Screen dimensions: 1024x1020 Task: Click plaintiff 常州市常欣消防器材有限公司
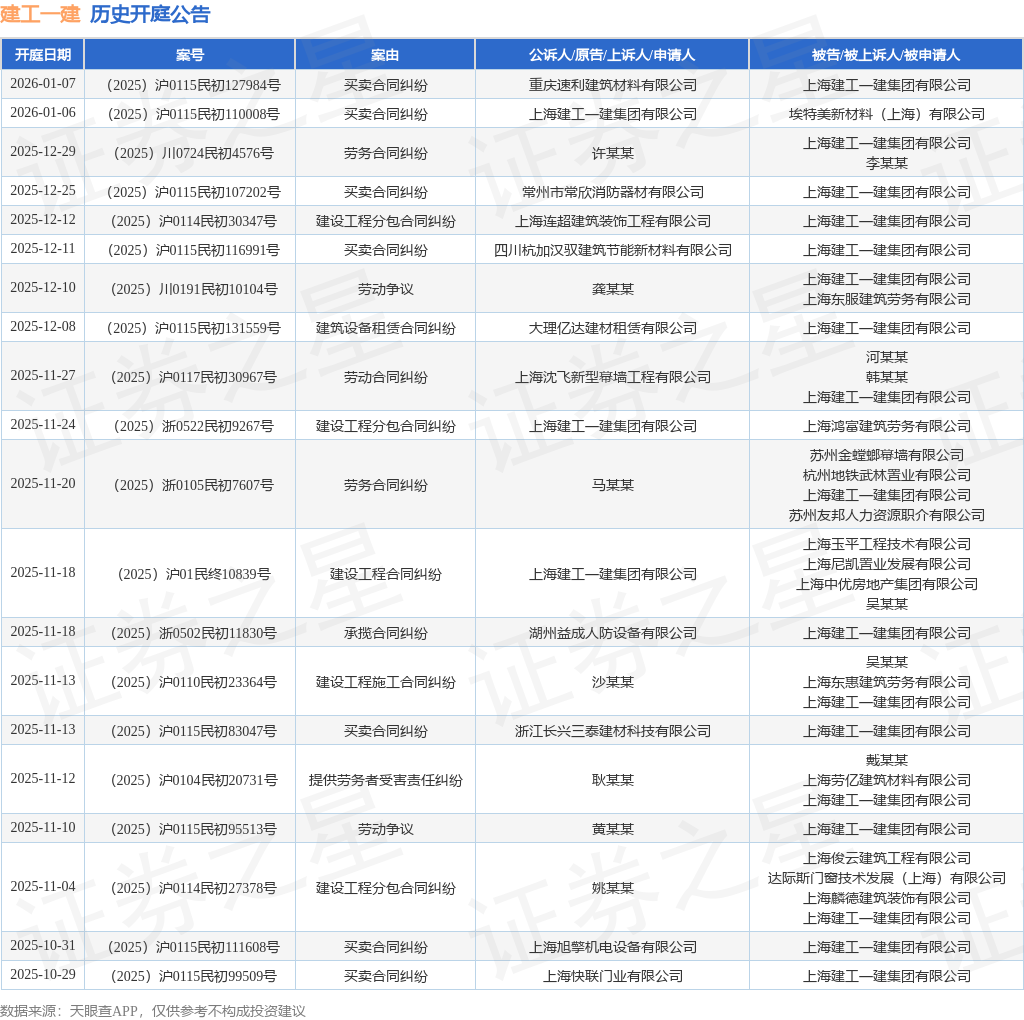(x=613, y=193)
